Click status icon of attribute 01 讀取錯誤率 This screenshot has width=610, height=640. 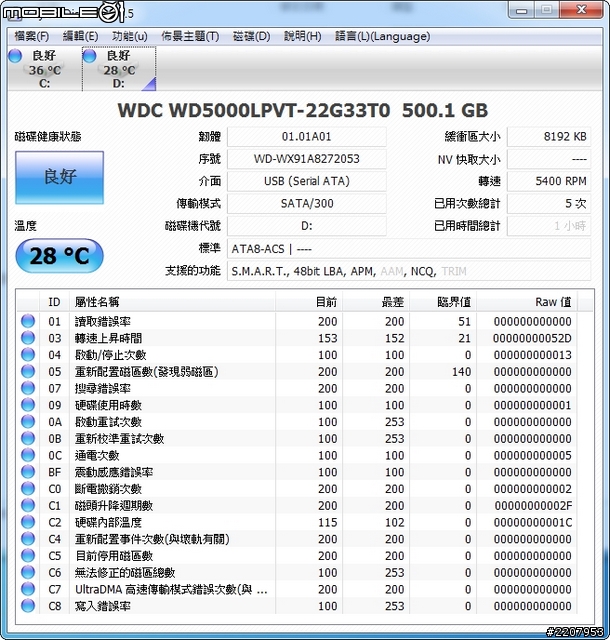(x=28, y=321)
